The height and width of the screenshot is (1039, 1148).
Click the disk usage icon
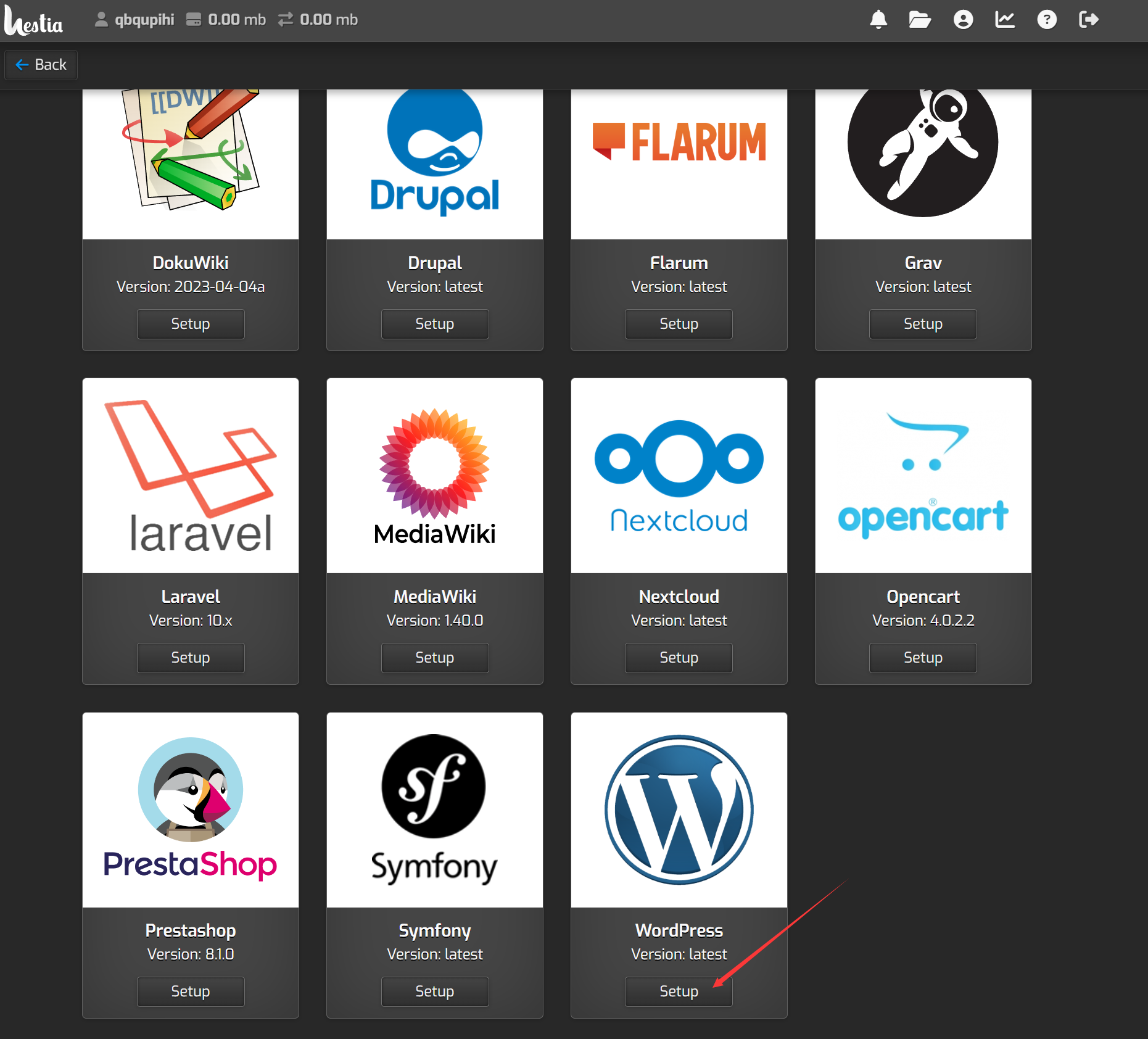coord(194,20)
